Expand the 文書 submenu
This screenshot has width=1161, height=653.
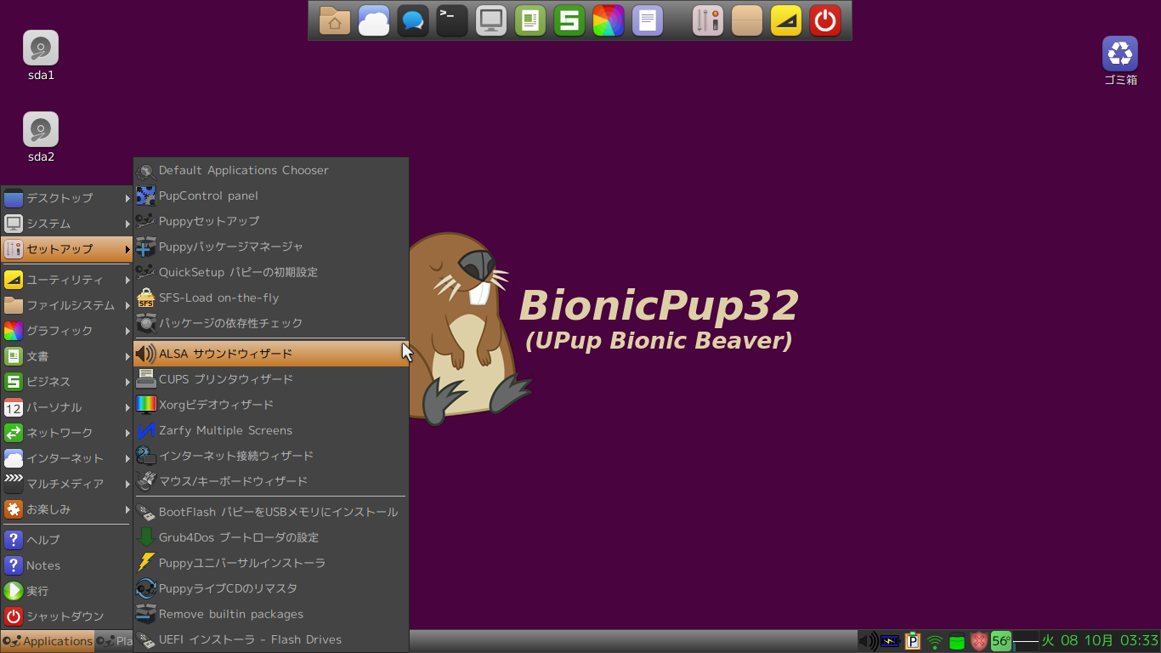[67, 356]
